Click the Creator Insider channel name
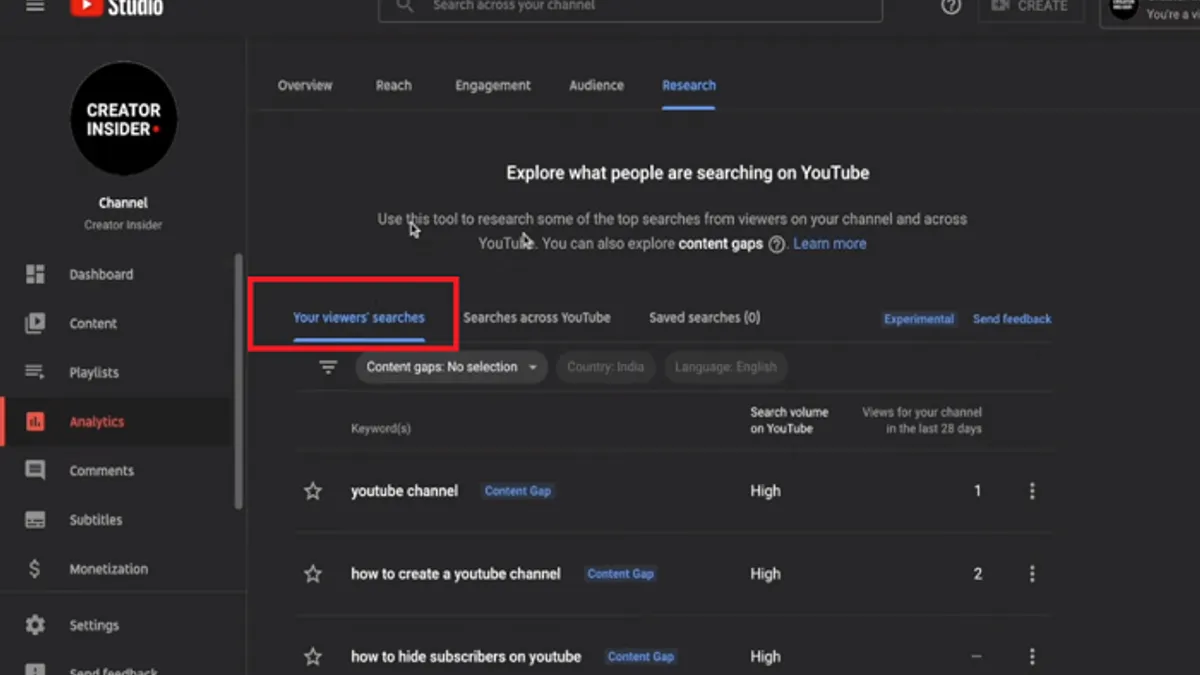The image size is (1200, 675). click(x=123, y=225)
